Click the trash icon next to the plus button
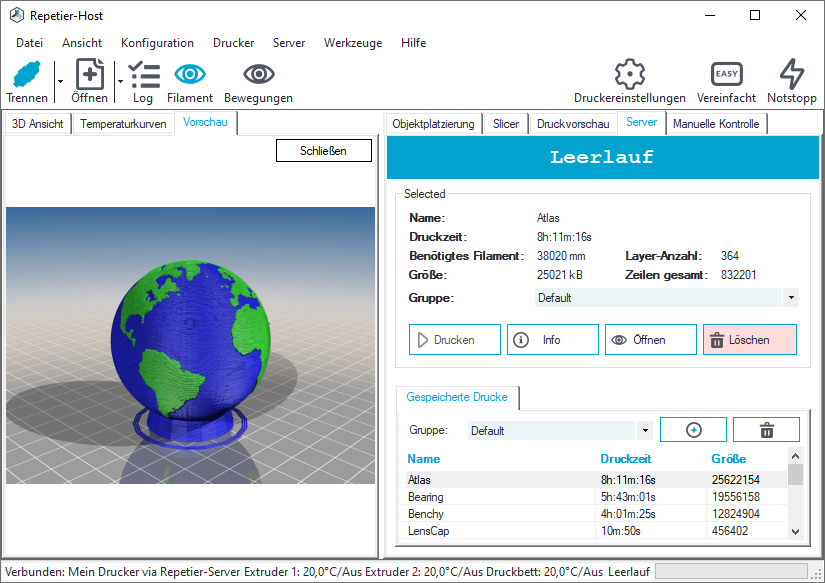Viewport: 825px width, 583px height. pyautogui.click(x=767, y=430)
